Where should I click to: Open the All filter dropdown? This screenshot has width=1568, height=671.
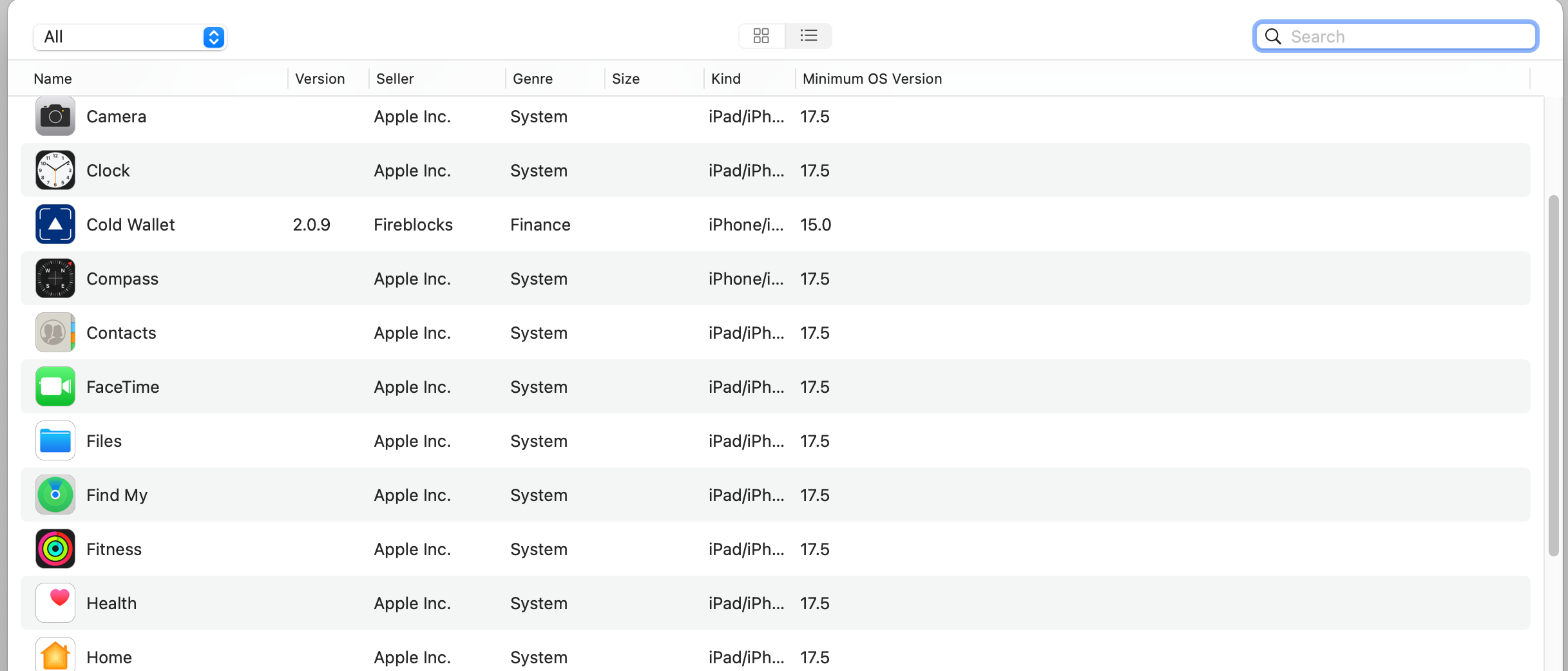(130, 37)
